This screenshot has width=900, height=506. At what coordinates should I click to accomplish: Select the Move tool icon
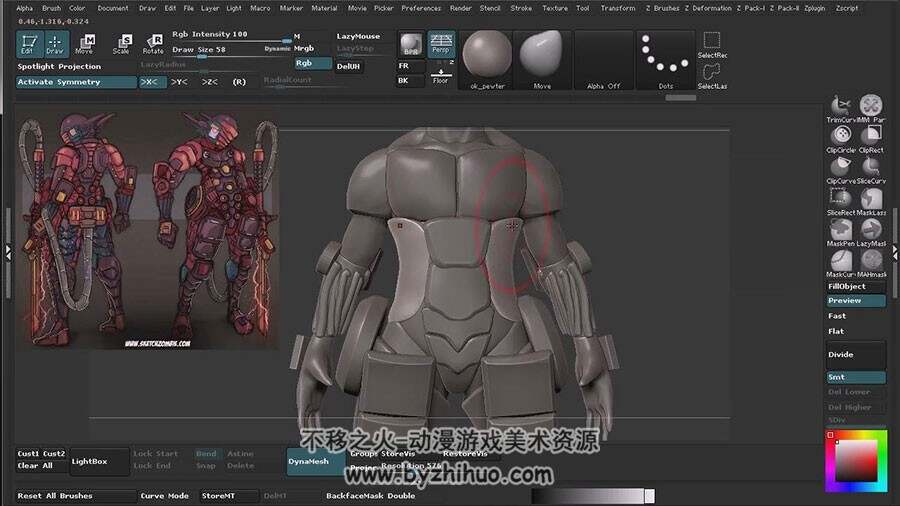coord(85,44)
